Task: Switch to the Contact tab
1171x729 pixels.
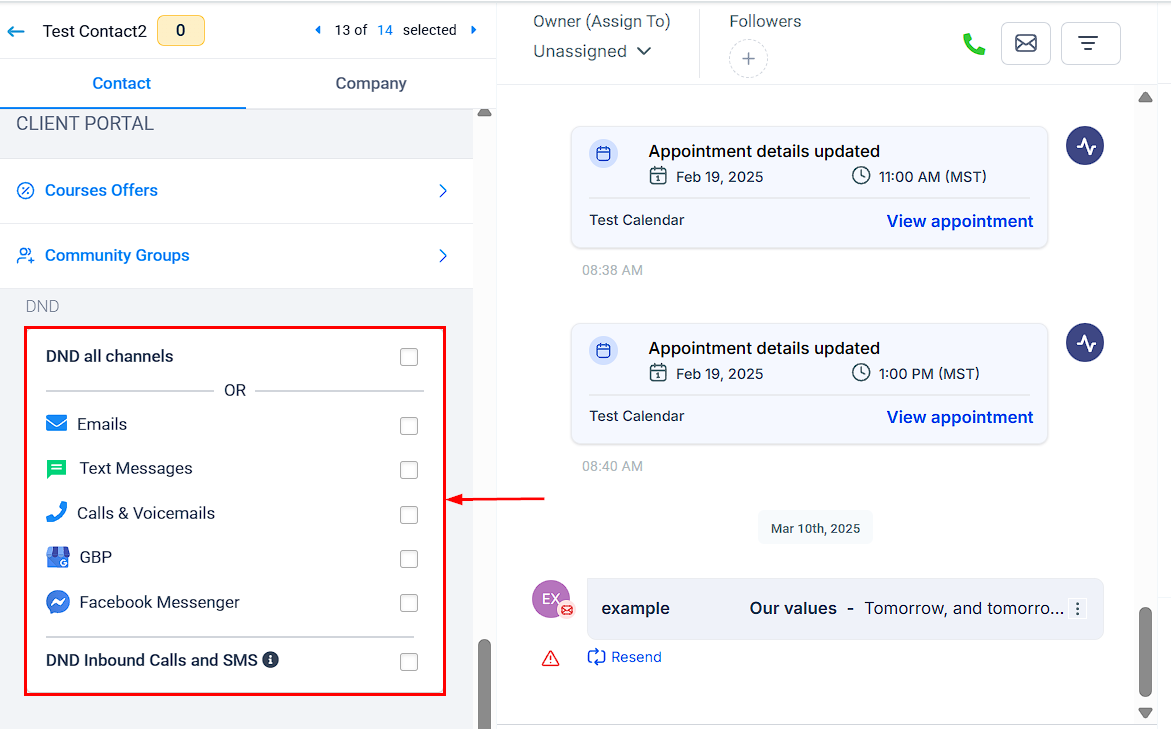Action: click(122, 84)
